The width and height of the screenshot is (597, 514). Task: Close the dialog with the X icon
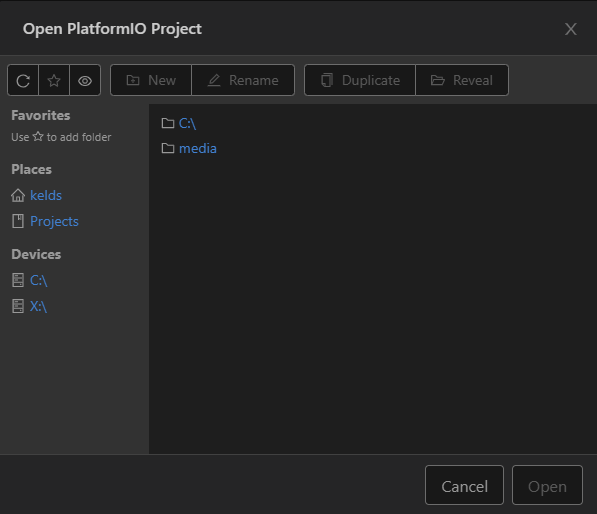point(570,29)
